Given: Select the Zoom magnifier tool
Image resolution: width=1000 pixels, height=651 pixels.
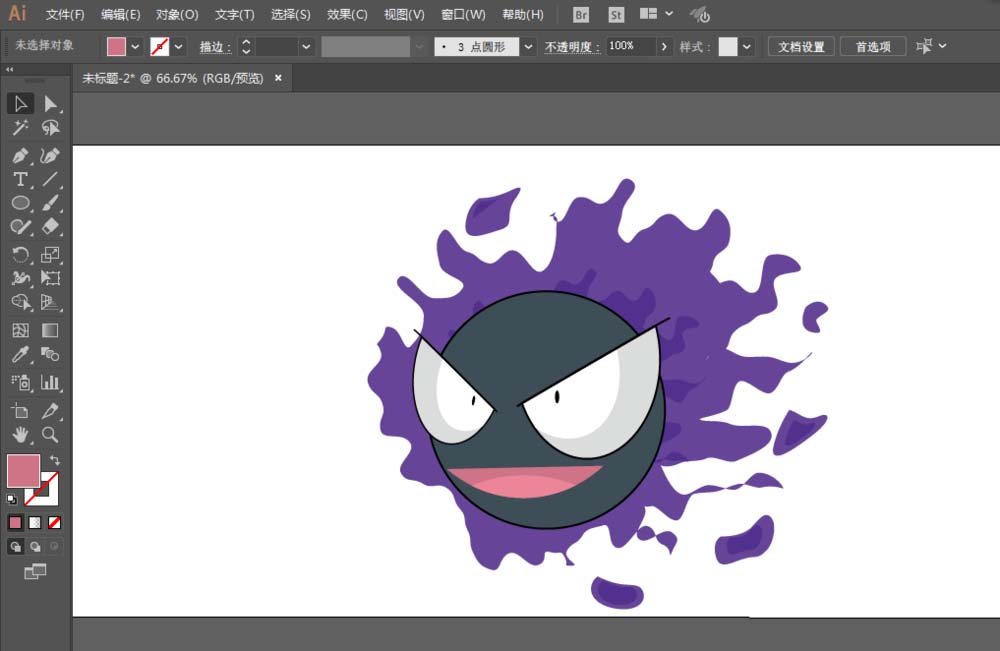Looking at the screenshot, I should point(51,435).
